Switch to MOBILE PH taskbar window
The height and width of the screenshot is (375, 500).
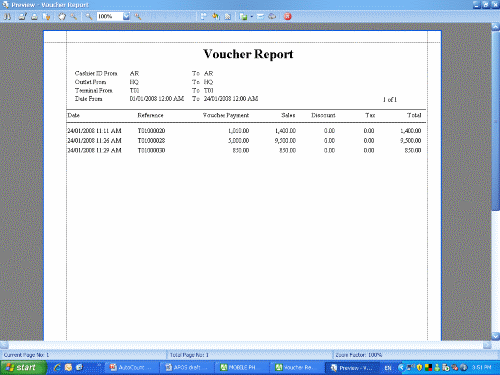pyautogui.click(x=241, y=367)
